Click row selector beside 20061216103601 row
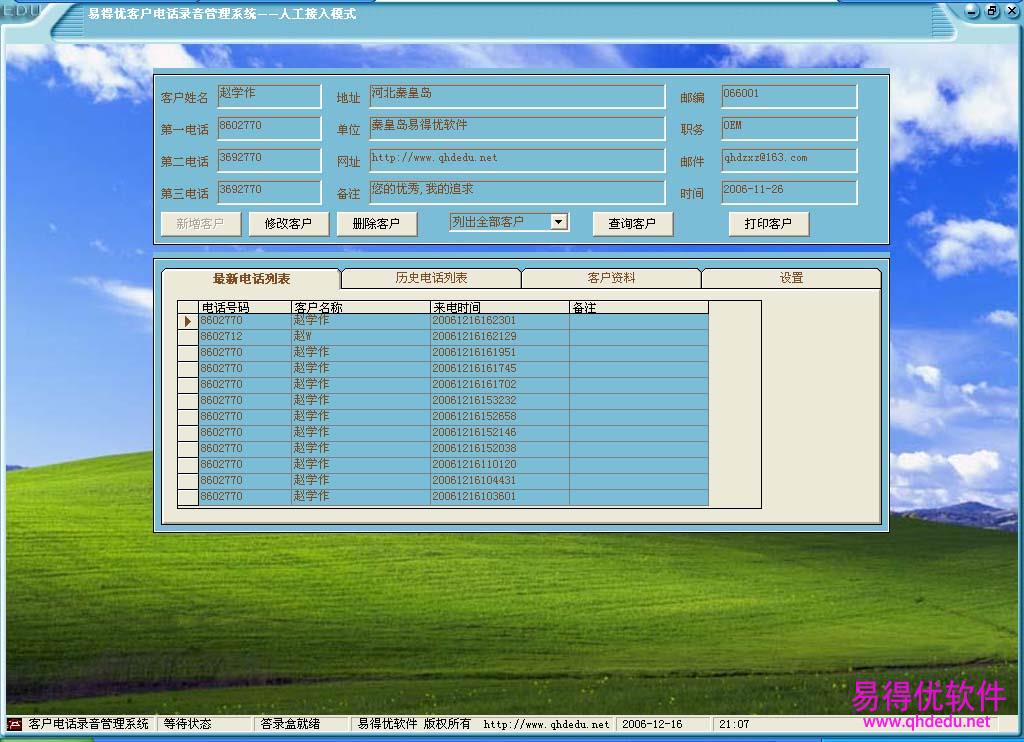 (x=188, y=497)
